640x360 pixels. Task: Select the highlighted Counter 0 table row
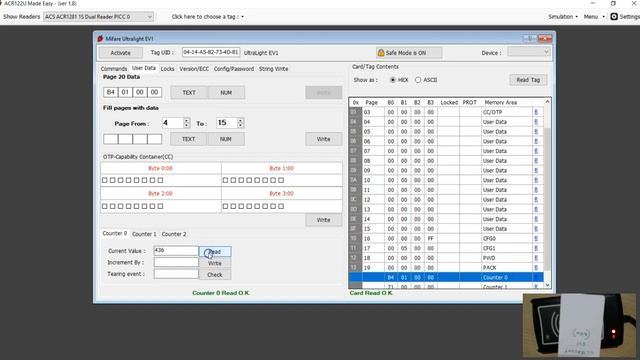pos(446,277)
